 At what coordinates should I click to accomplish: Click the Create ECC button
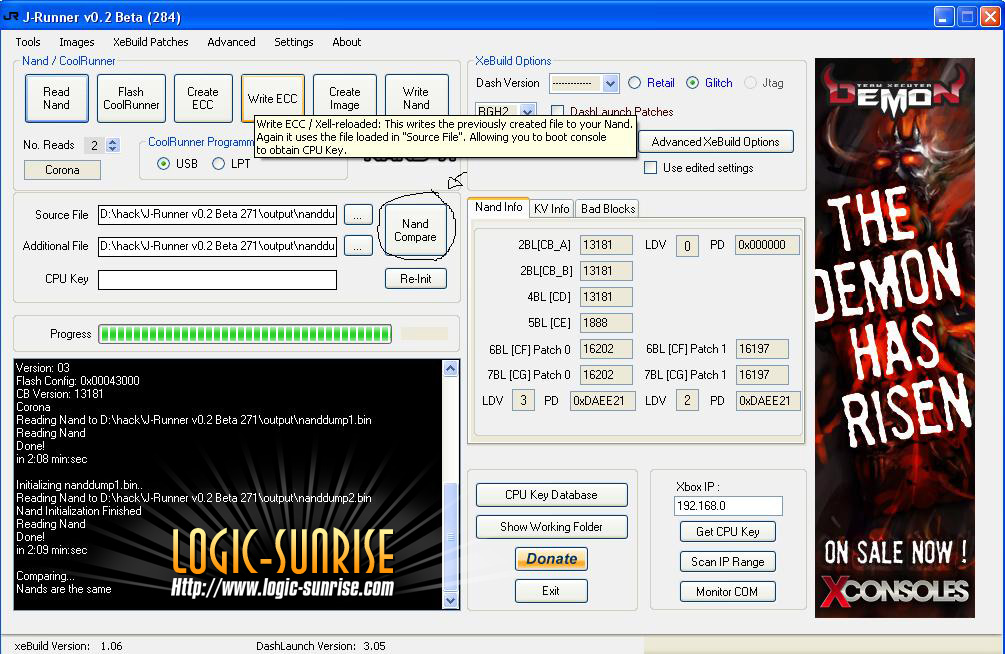pos(203,98)
